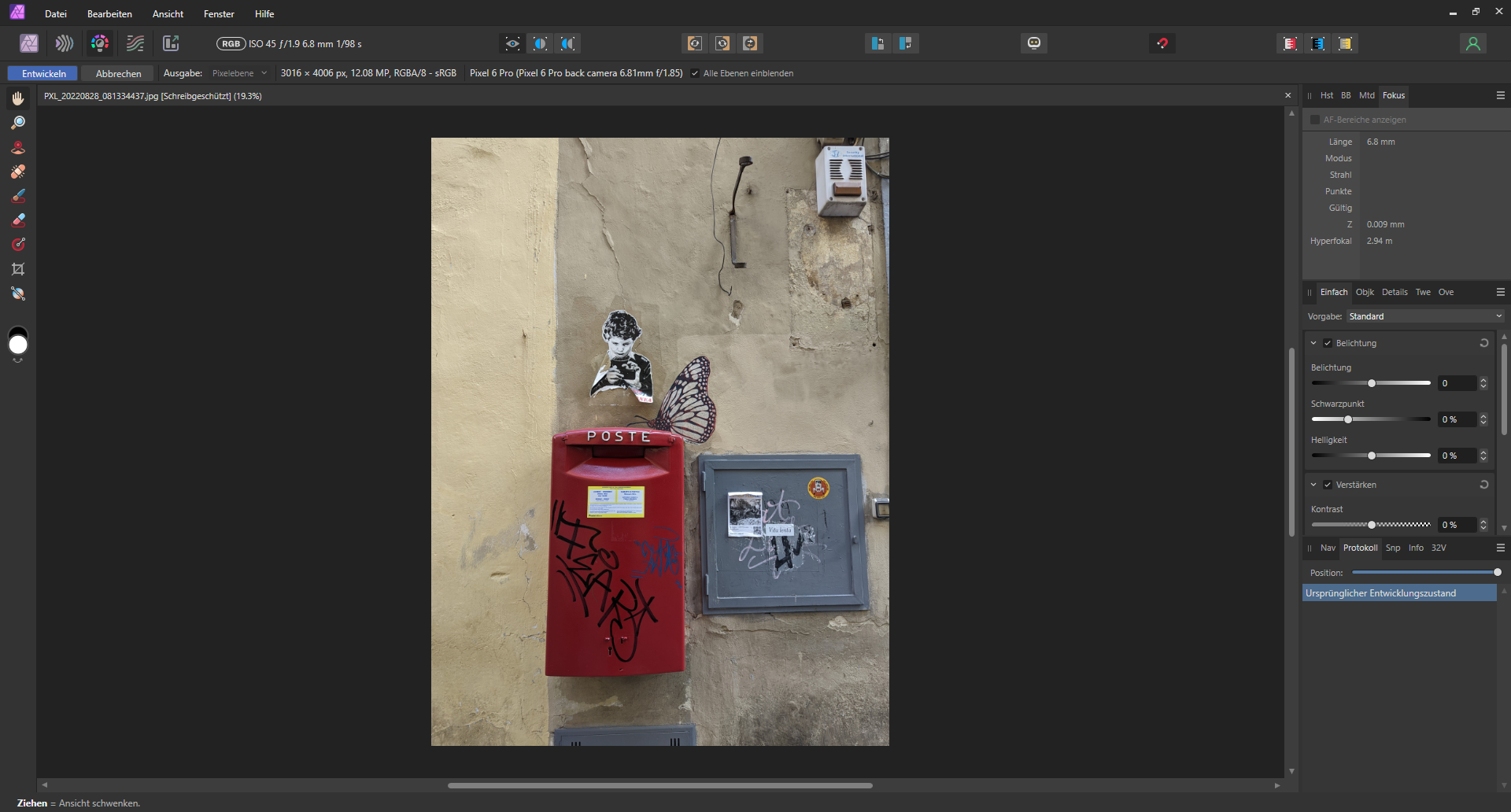Switch to the Tone Mapping Persona icon
Image resolution: width=1511 pixels, height=812 pixels.
pyautogui.click(x=135, y=43)
